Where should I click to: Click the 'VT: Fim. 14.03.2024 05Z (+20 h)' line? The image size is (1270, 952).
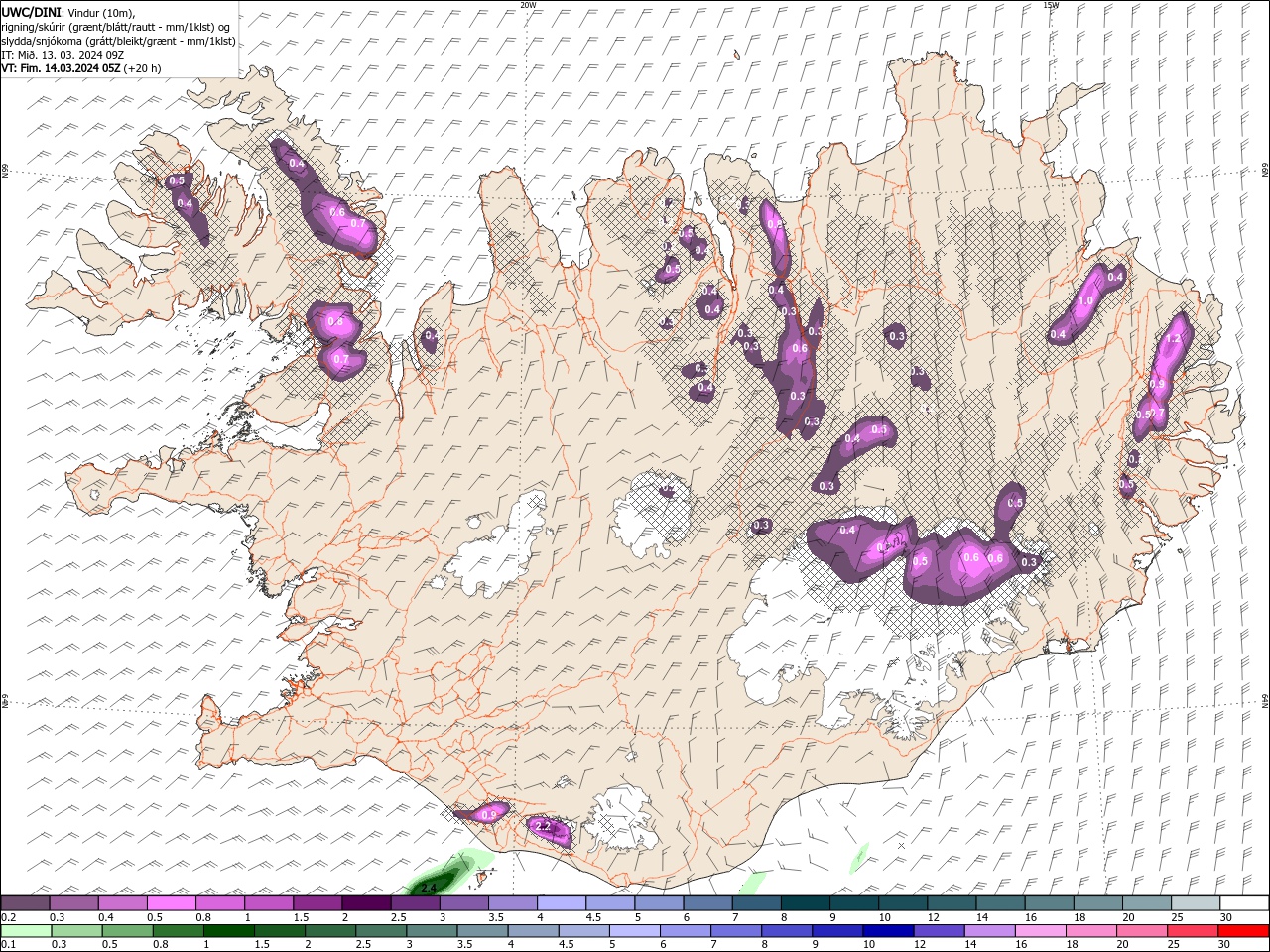(81, 68)
